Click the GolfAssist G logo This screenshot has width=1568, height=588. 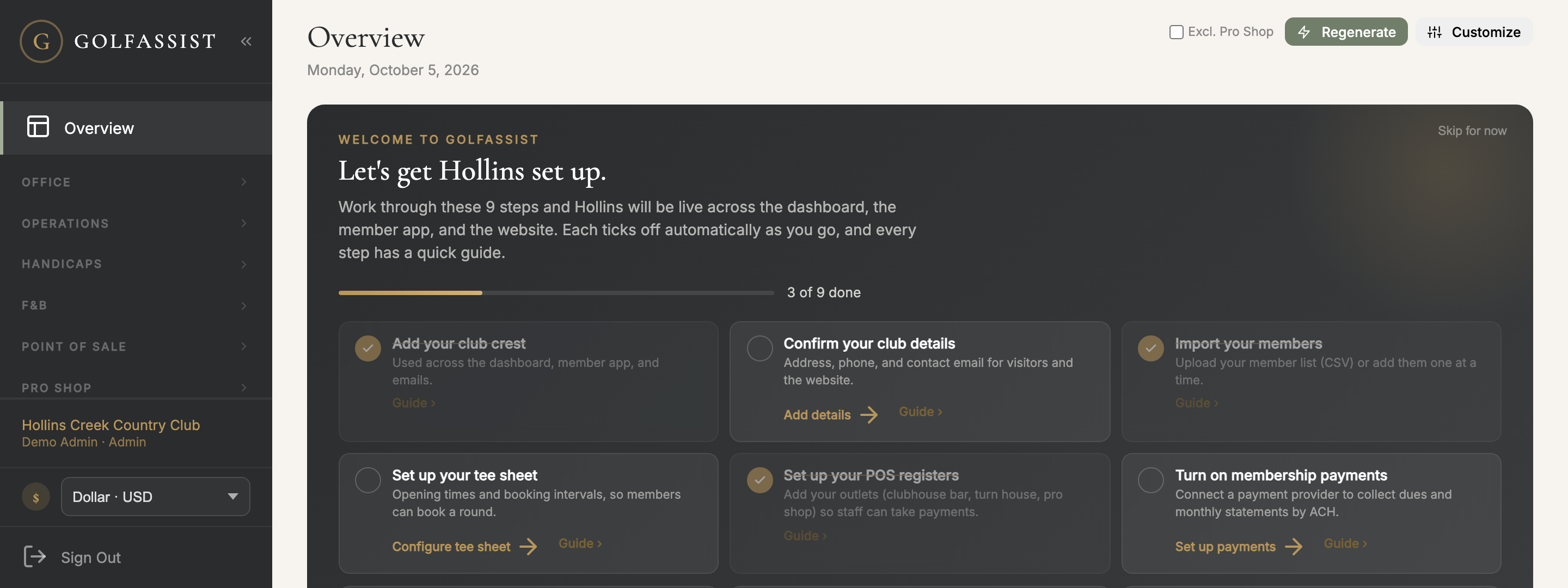41,41
